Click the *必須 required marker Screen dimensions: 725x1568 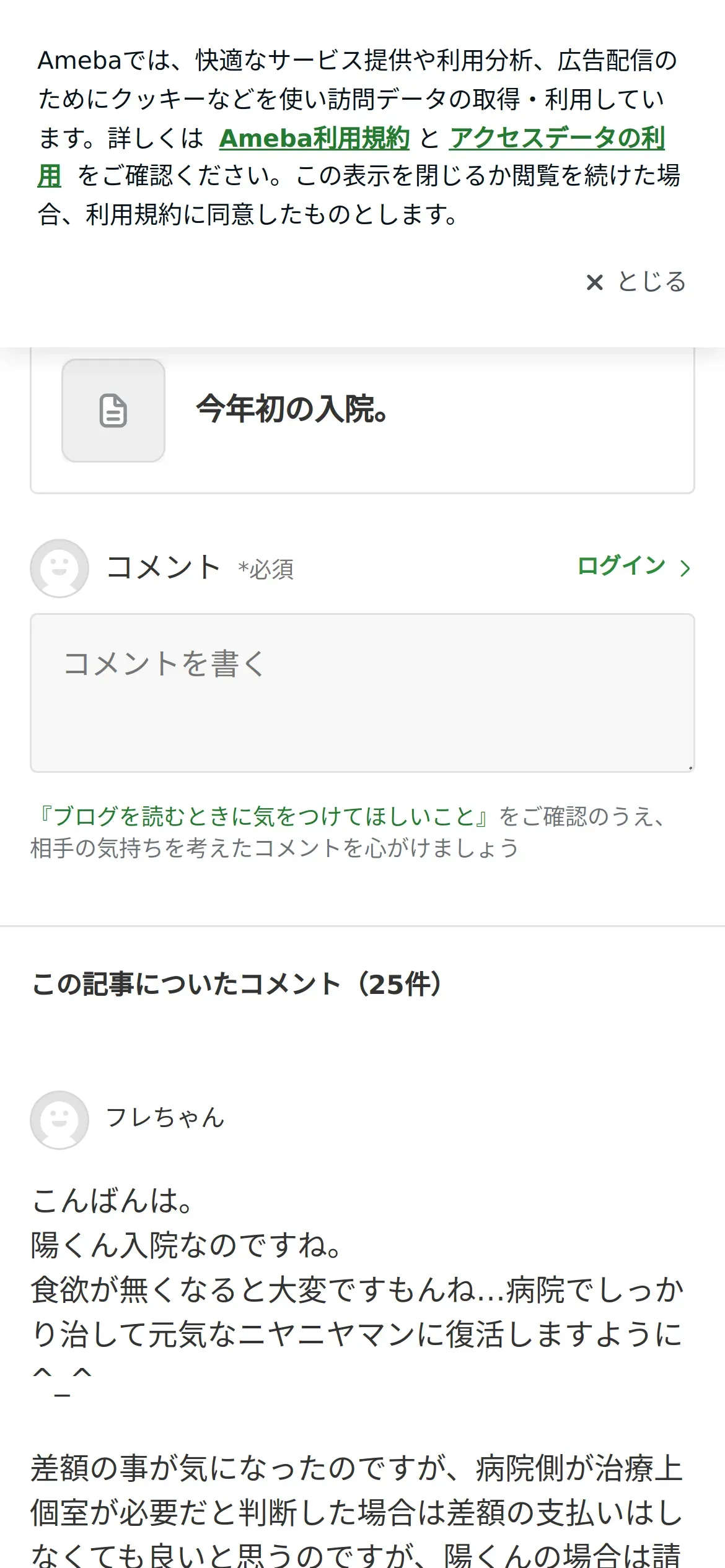click(x=266, y=569)
